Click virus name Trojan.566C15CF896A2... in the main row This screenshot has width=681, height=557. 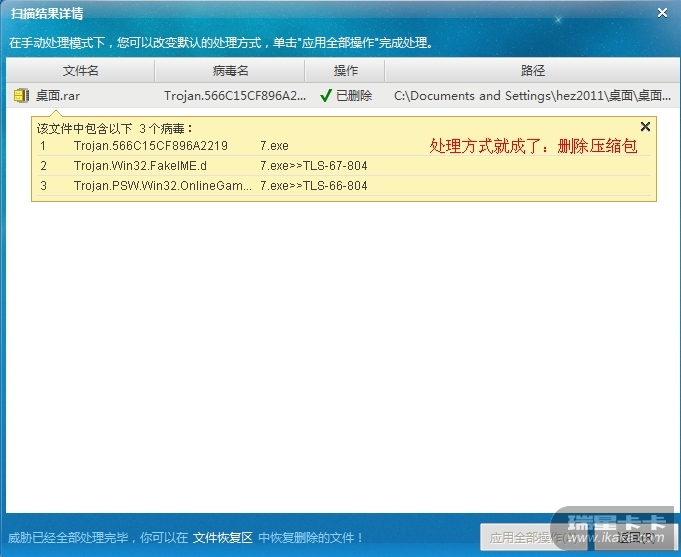tap(235, 96)
